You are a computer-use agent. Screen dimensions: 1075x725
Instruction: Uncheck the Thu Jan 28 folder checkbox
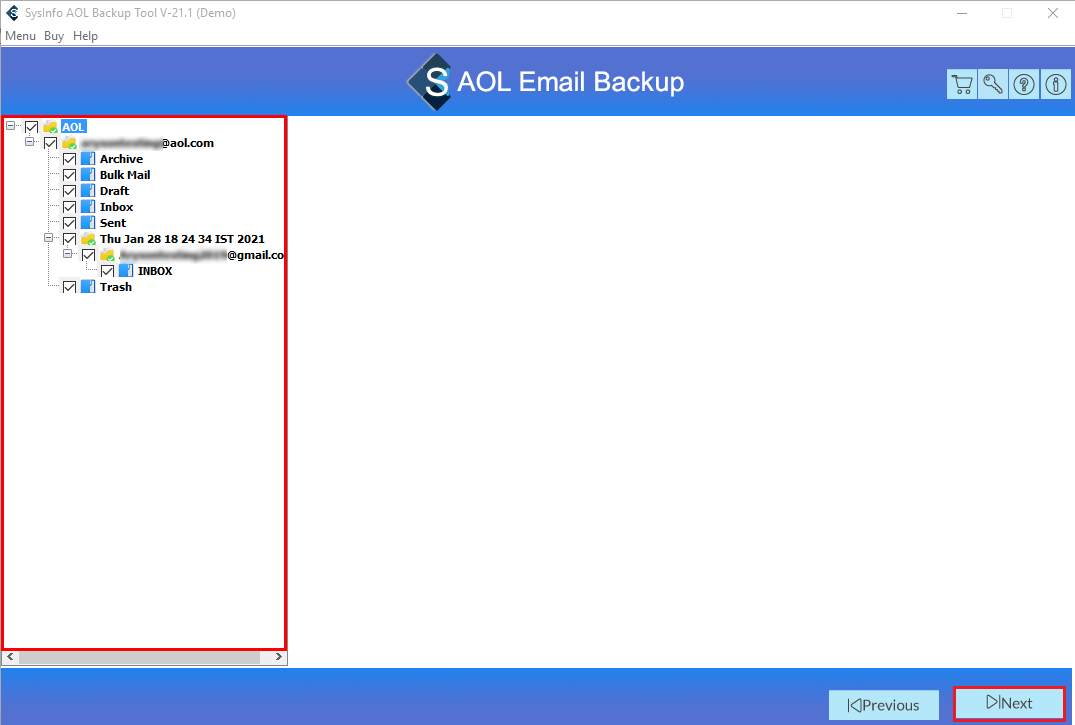pyautogui.click(x=69, y=239)
